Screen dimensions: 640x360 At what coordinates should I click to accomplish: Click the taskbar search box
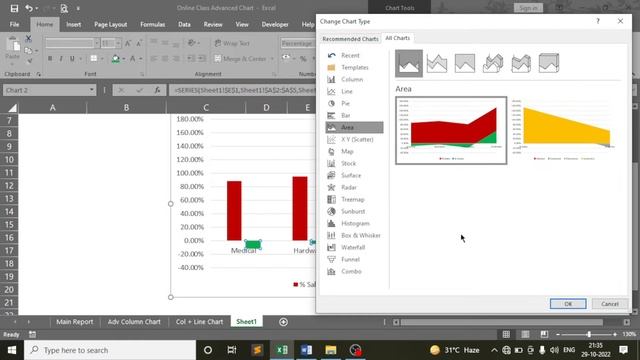[x=110, y=350]
